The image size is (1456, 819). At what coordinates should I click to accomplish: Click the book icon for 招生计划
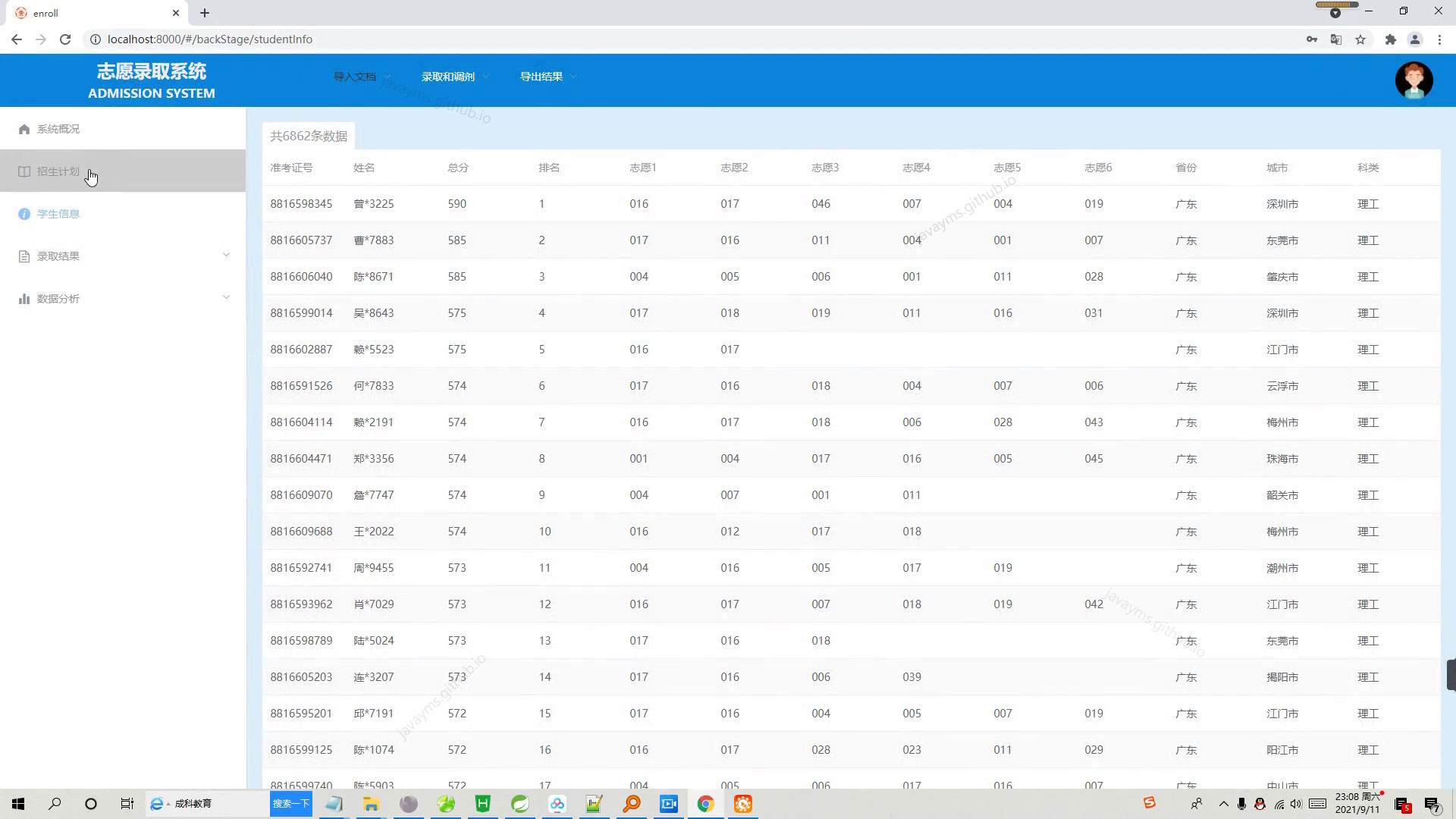24,171
